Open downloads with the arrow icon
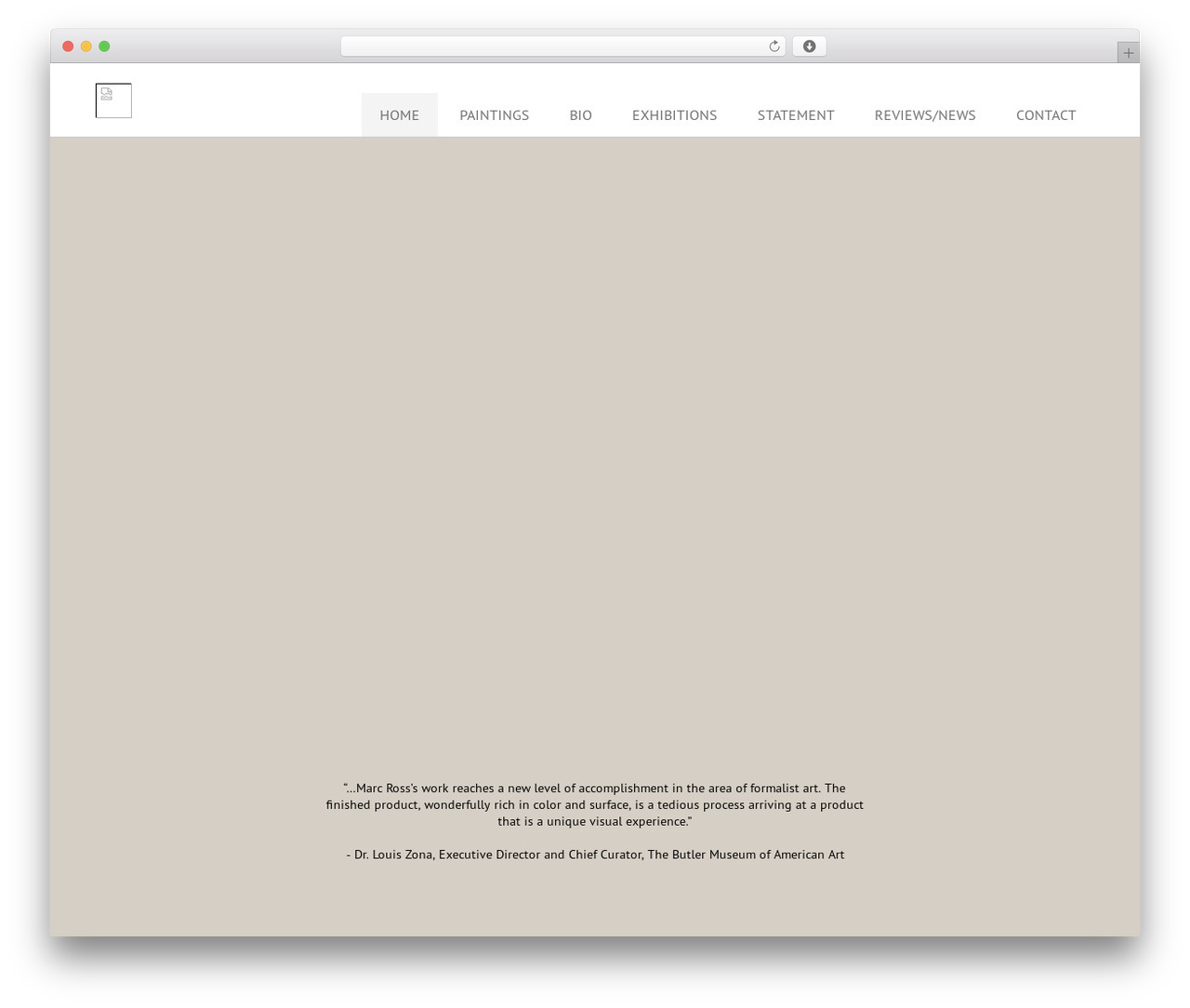1190x1008 pixels. pyautogui.click(x=809, y=46)
